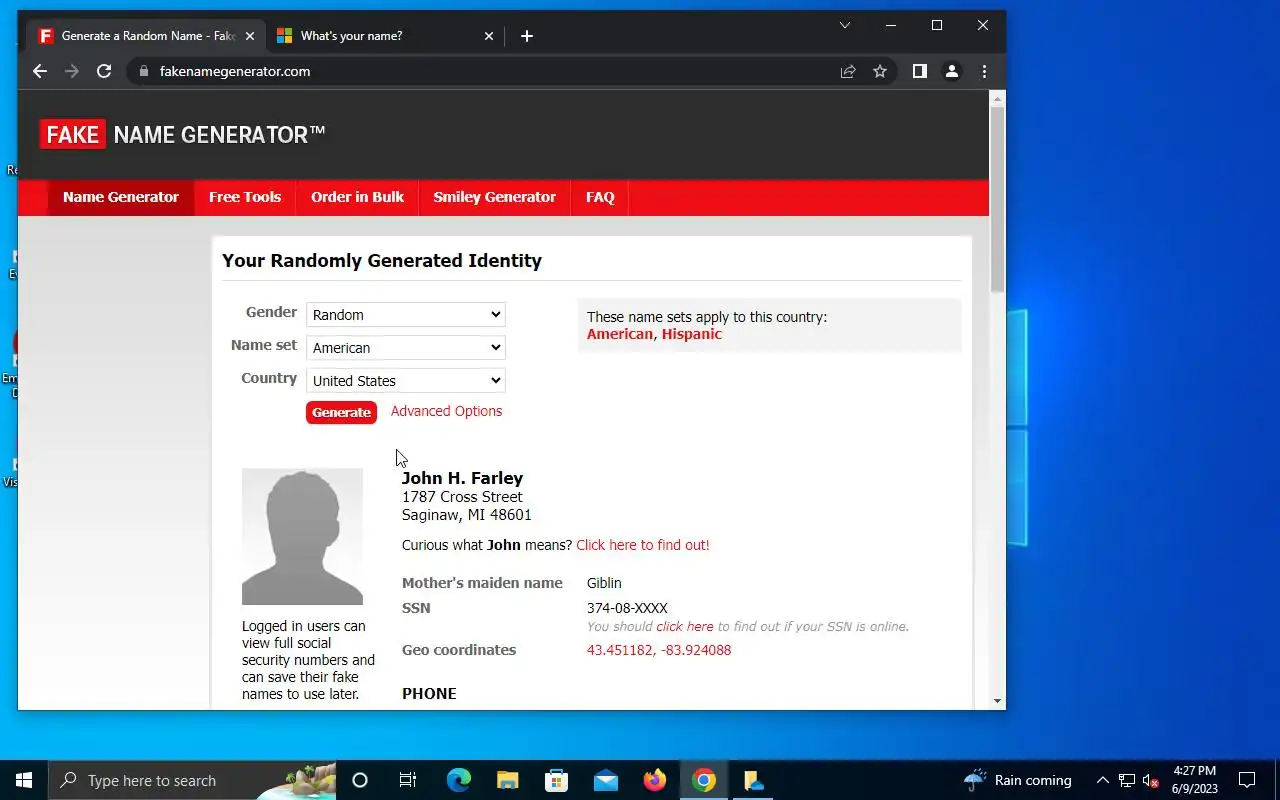Click the SSN value 374-08-XXXX
Image resolution: width=1280 pixels, height=800 pixels.
coord(627,608)
